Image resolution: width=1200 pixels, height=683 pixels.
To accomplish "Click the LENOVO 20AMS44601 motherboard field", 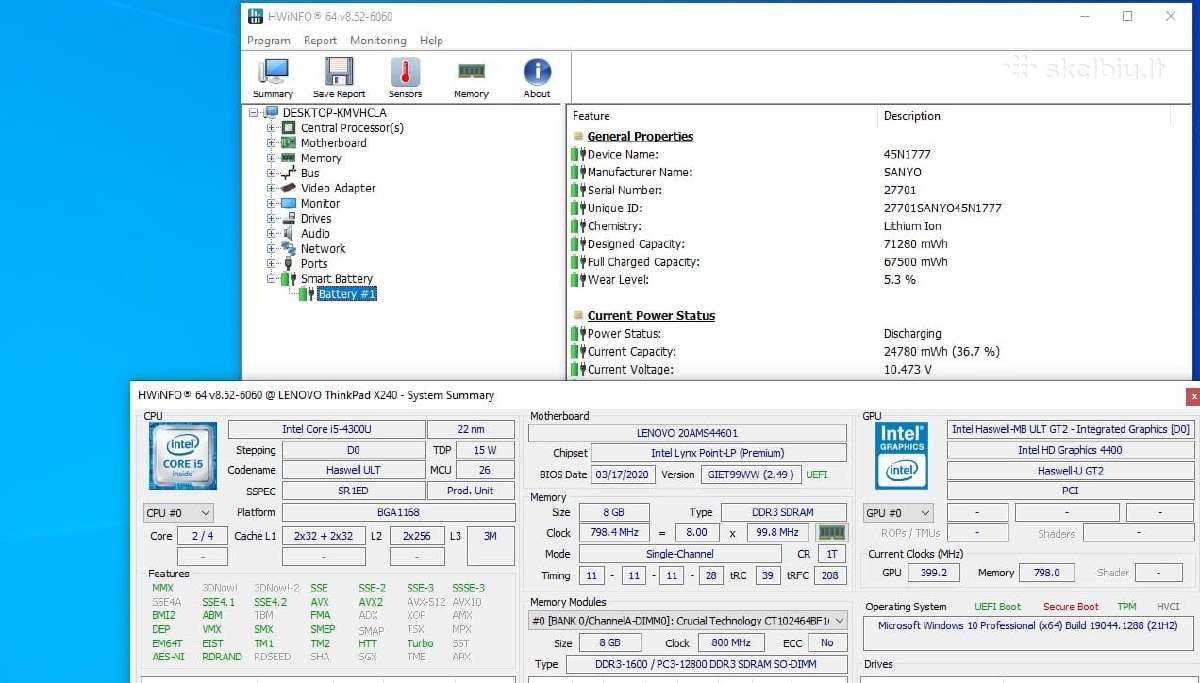I will click(x=688, y=433).
